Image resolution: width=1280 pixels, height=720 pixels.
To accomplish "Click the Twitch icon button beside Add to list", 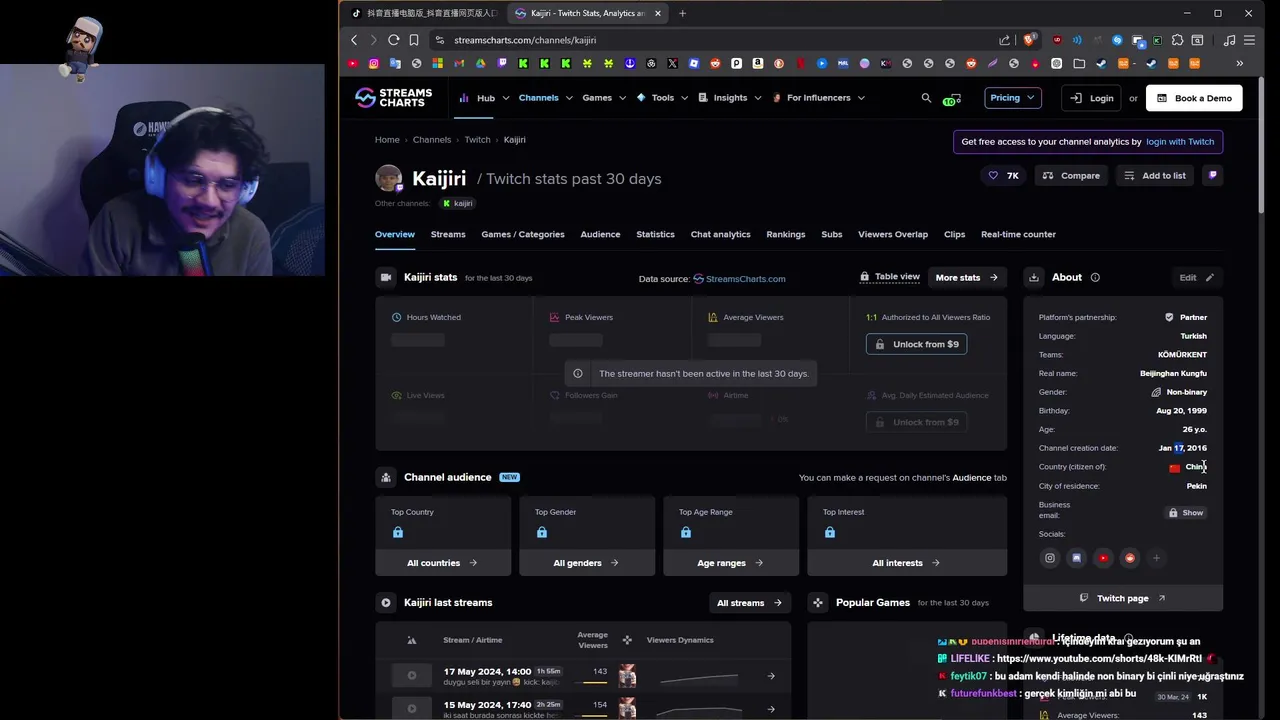I will (x=1213, y=175).
